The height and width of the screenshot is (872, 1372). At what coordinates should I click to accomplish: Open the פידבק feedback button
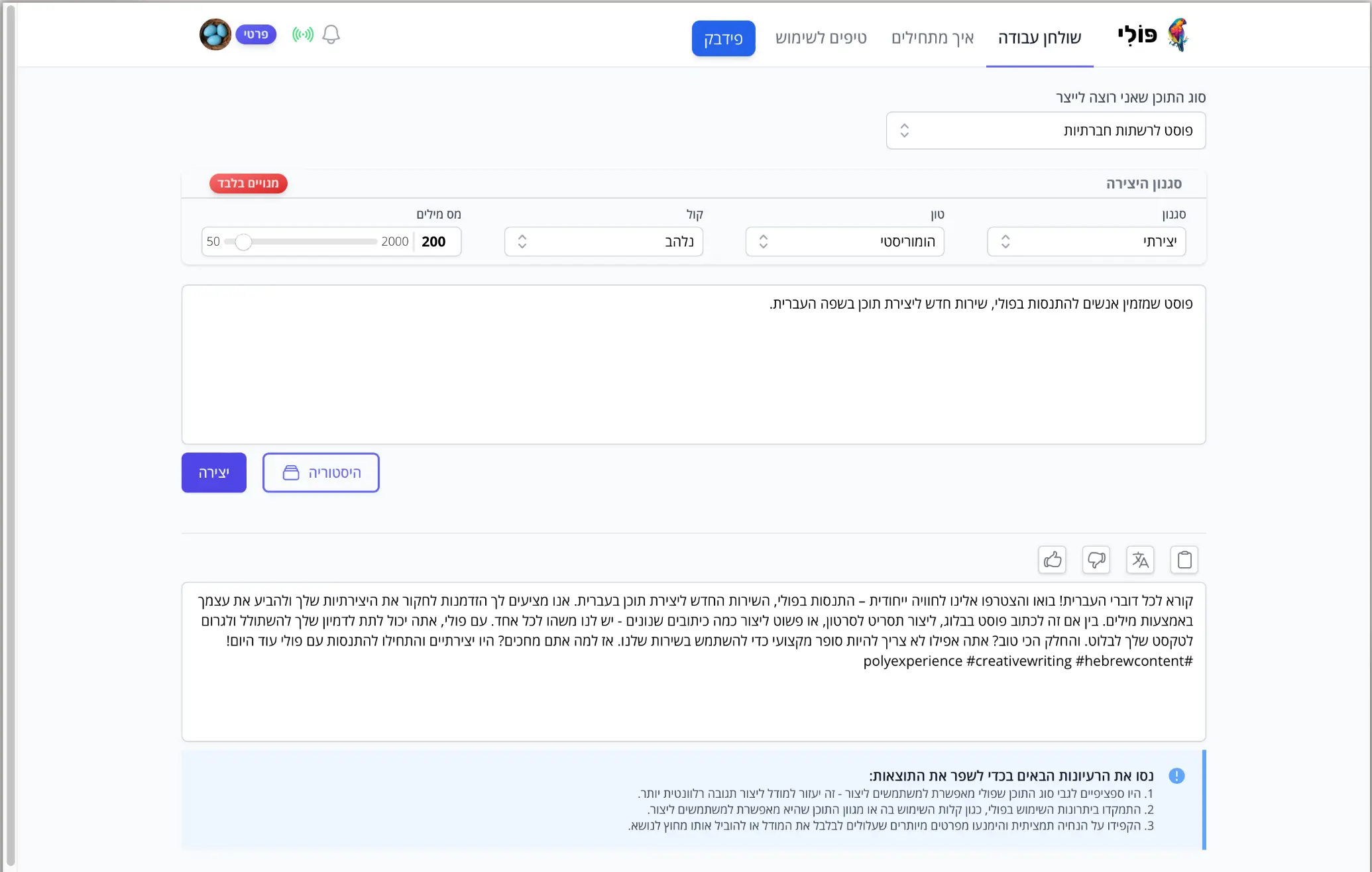coord(723,38)
